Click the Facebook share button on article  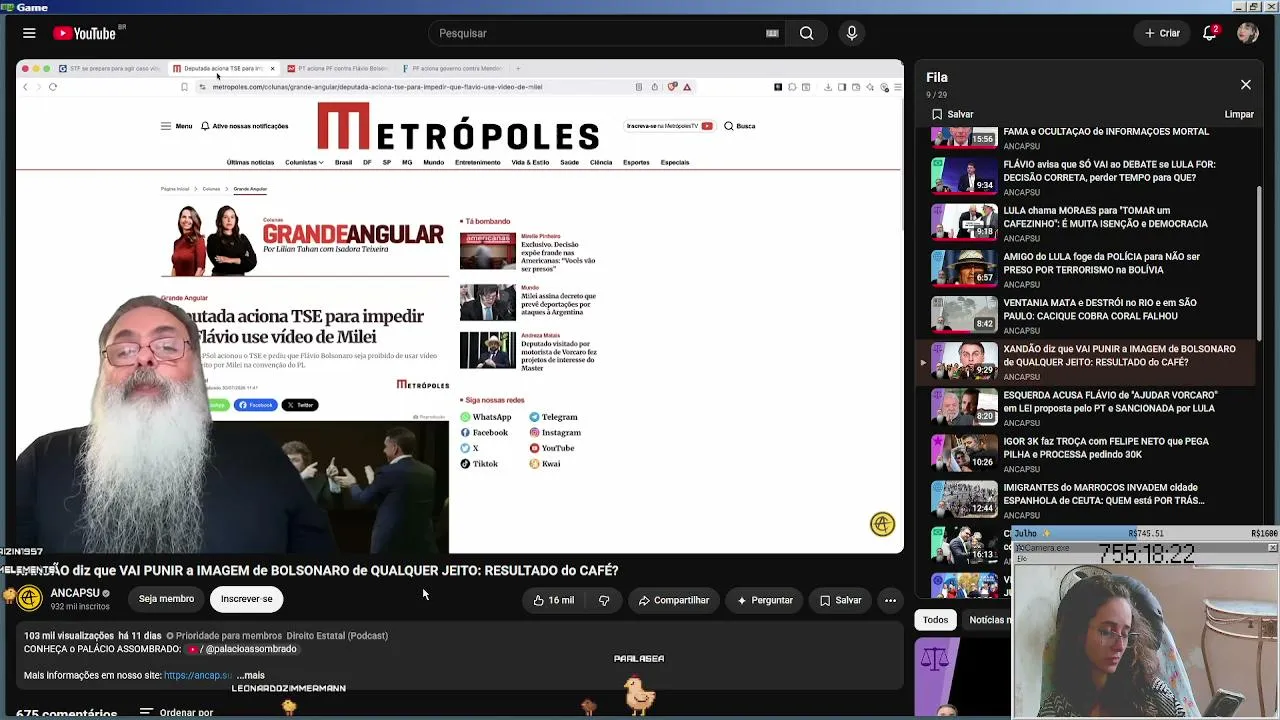coord(256,405)
